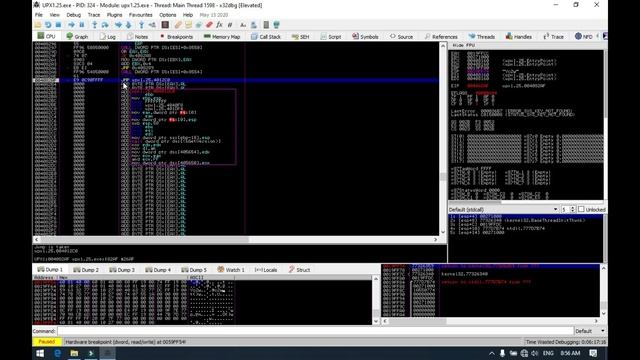Open the Comments toolbar icon
The width and height of the screenshot is (640, 360).
coord(188,25)
